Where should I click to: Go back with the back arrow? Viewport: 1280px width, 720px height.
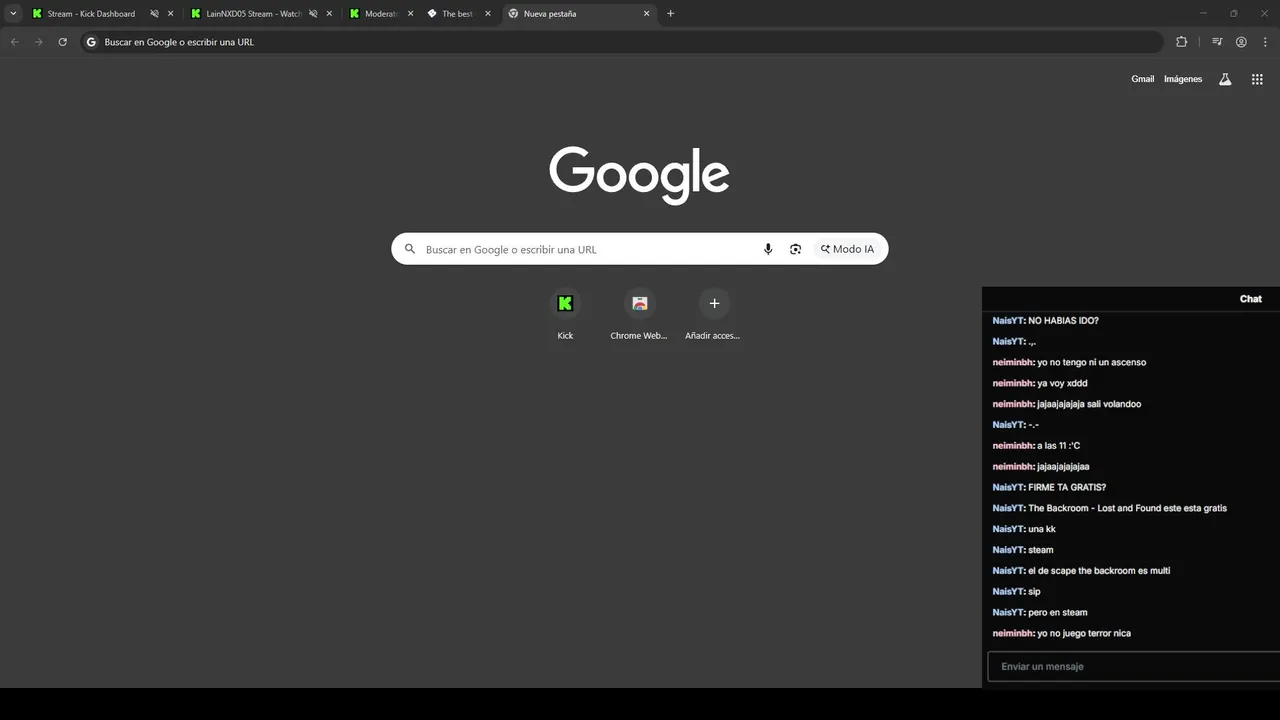click(x=14, y=42)
